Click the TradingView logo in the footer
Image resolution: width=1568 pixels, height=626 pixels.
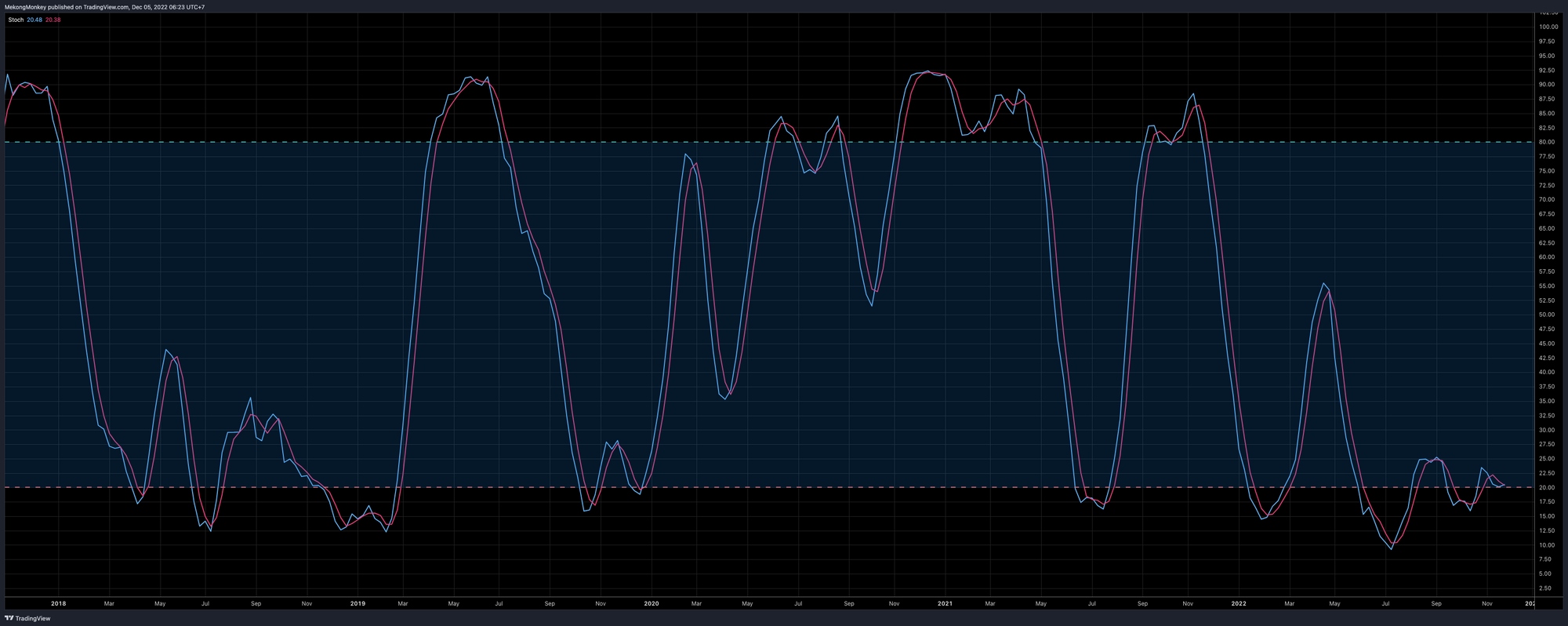pyautogui.click(x=28, y=618)
